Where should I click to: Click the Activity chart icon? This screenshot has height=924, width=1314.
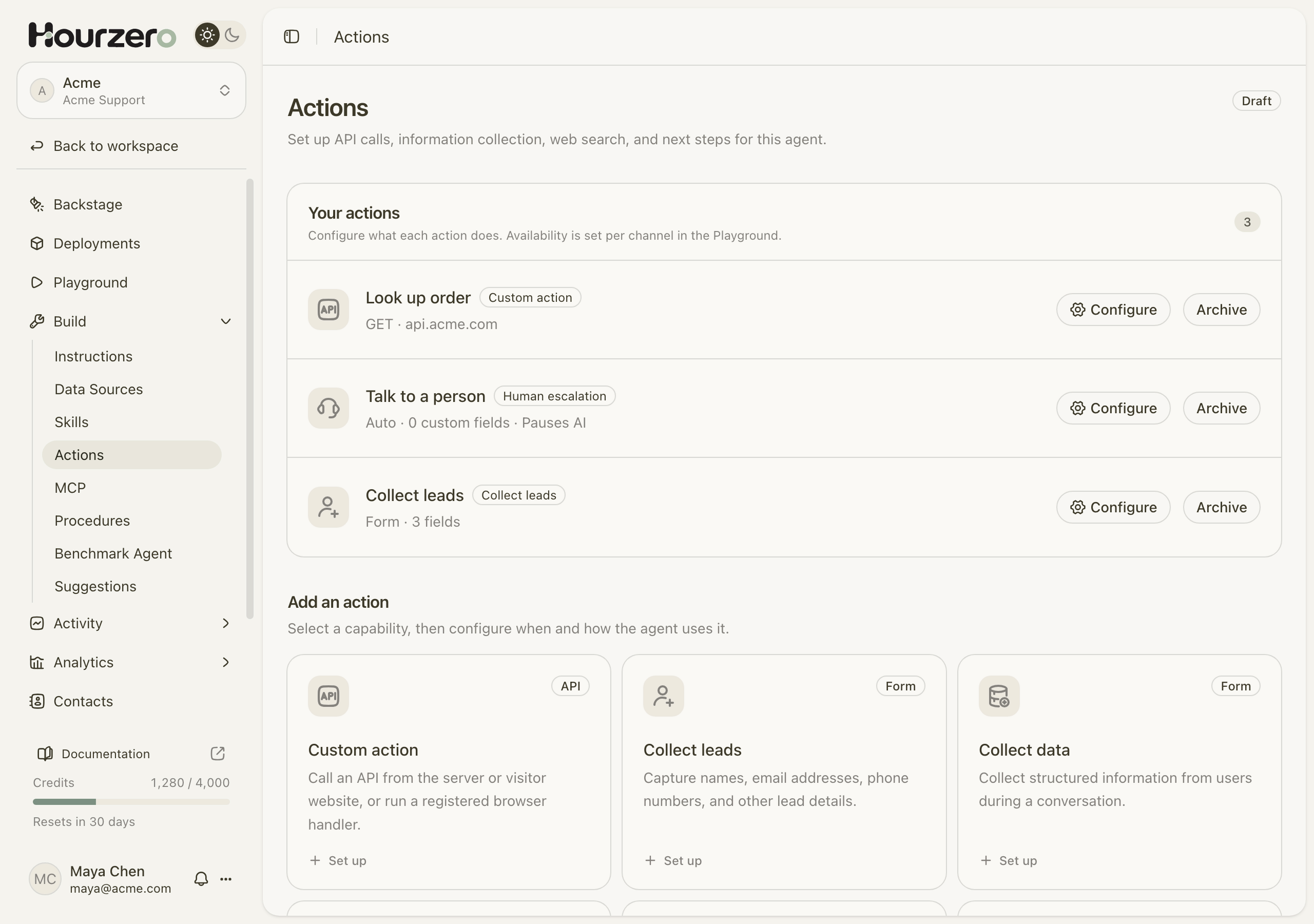click(x=36, y=623)
